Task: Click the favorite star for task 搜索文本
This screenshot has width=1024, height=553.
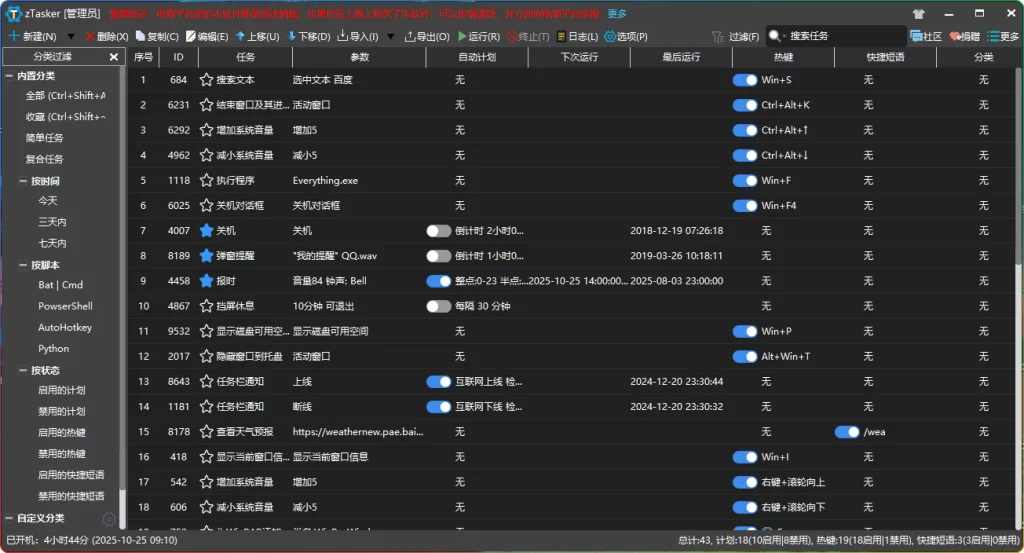Action: click(x=207, y=79)
